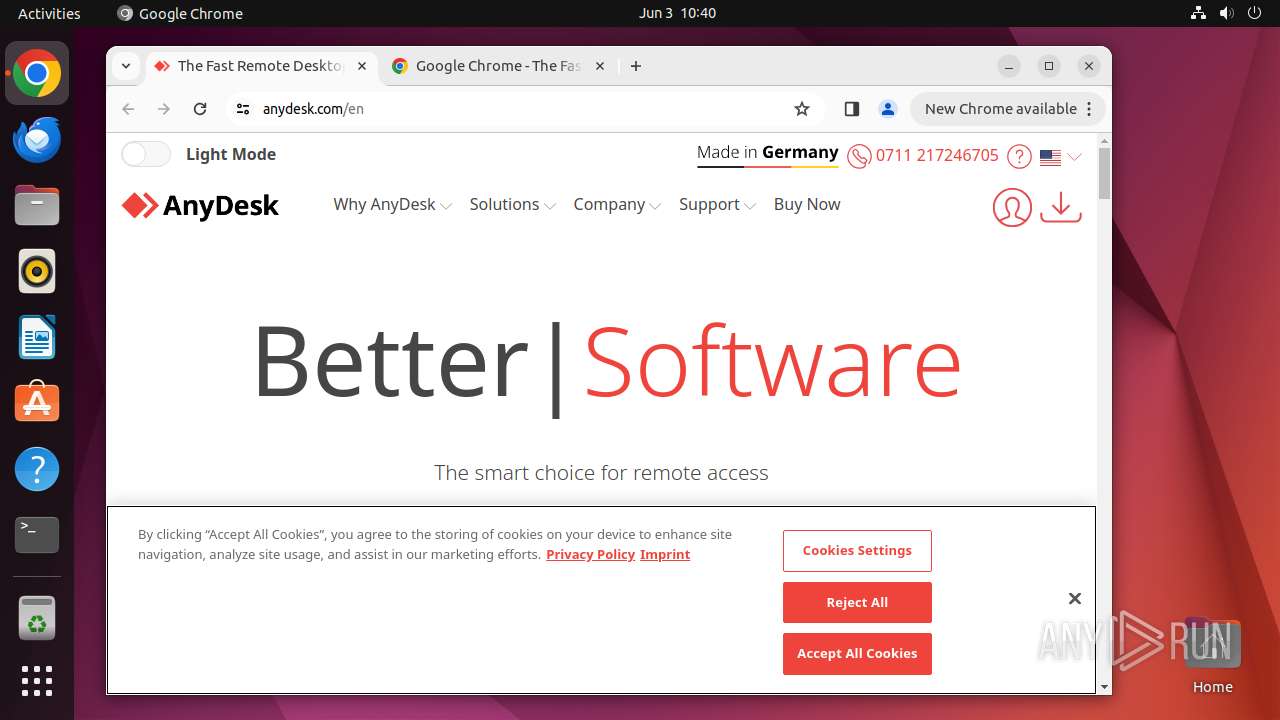
Task: Go back to the previous page
Action: pos(128,109)
